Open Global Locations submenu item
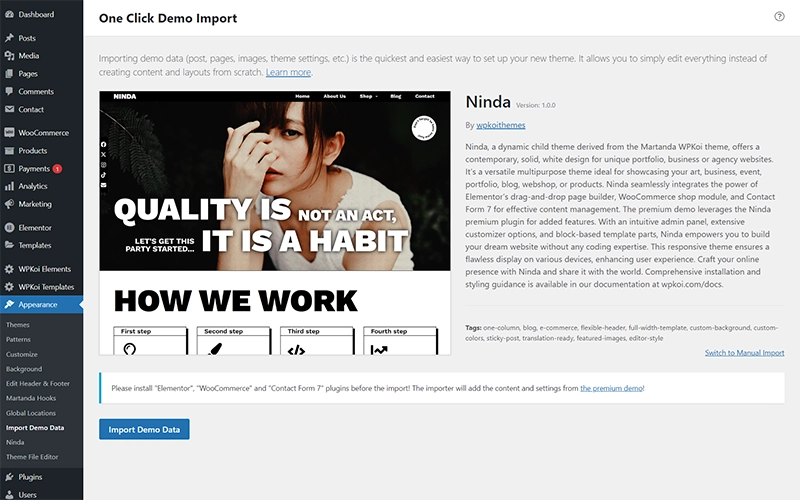 coord(31,413)
